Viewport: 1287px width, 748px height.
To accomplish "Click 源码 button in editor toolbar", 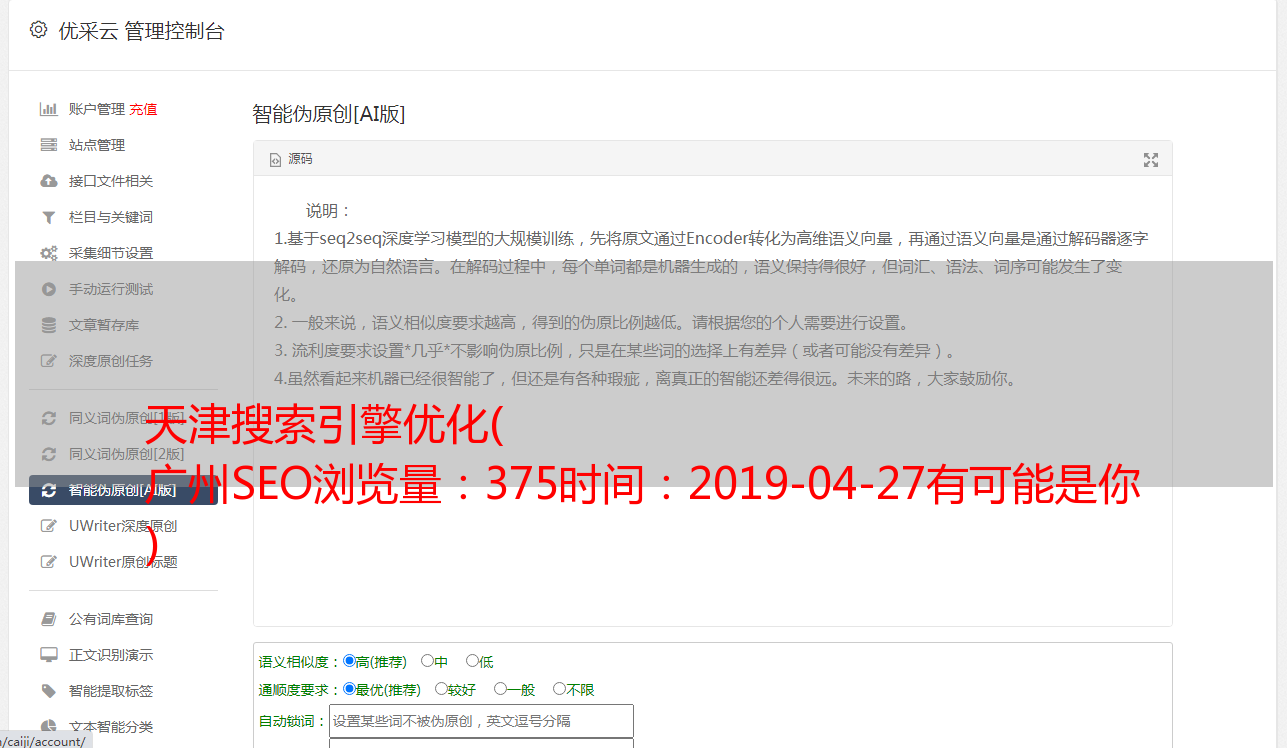I will pos(291,159).
